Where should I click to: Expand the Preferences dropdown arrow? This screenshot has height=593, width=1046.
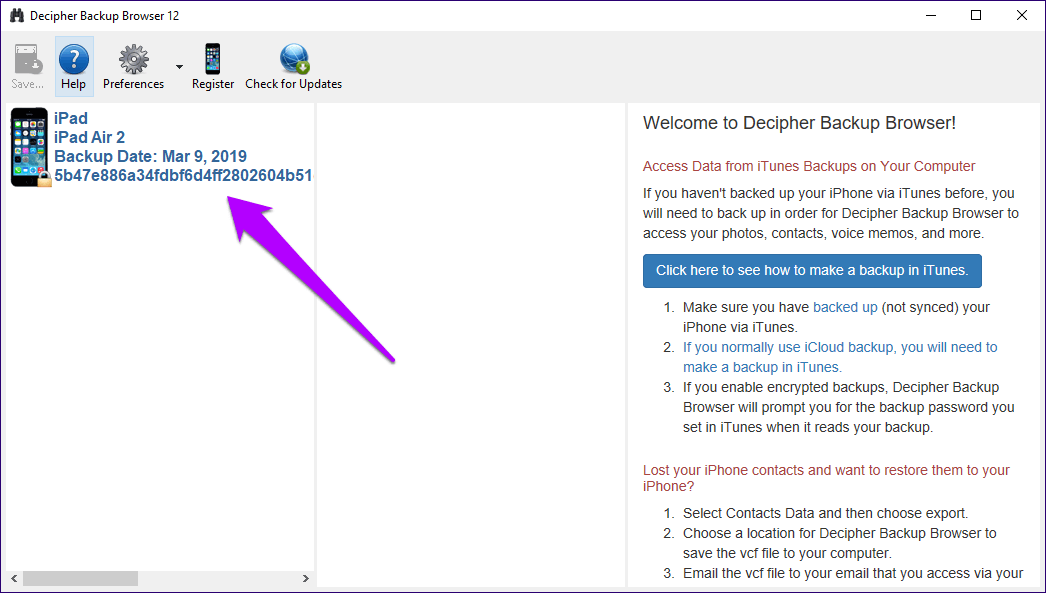[x=179, y=67]
